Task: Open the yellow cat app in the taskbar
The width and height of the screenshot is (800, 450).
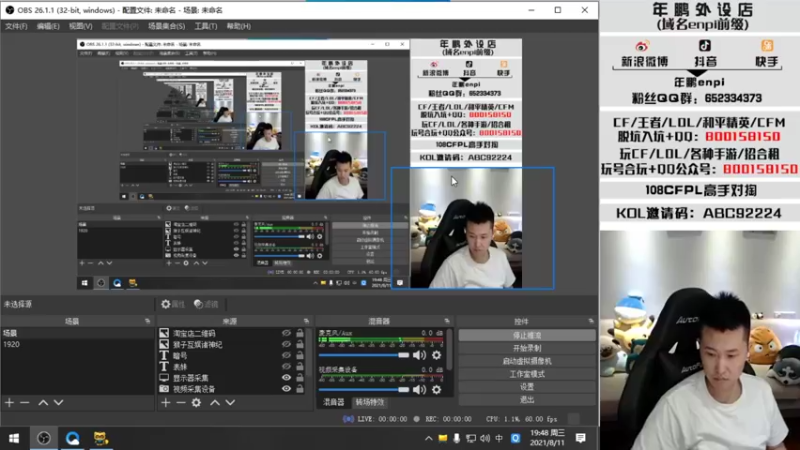Action: [x=101, y=438]
